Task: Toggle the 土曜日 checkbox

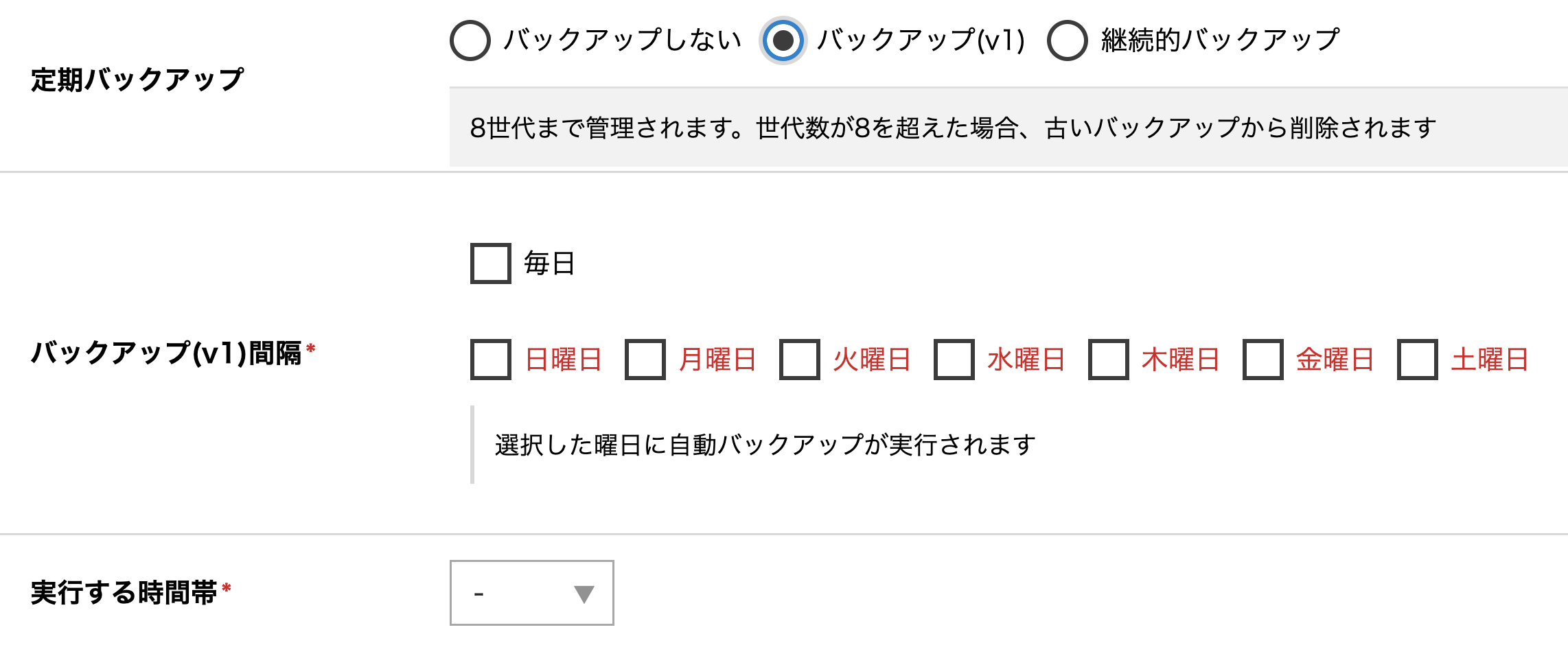Action: [x=1418, y=360]
